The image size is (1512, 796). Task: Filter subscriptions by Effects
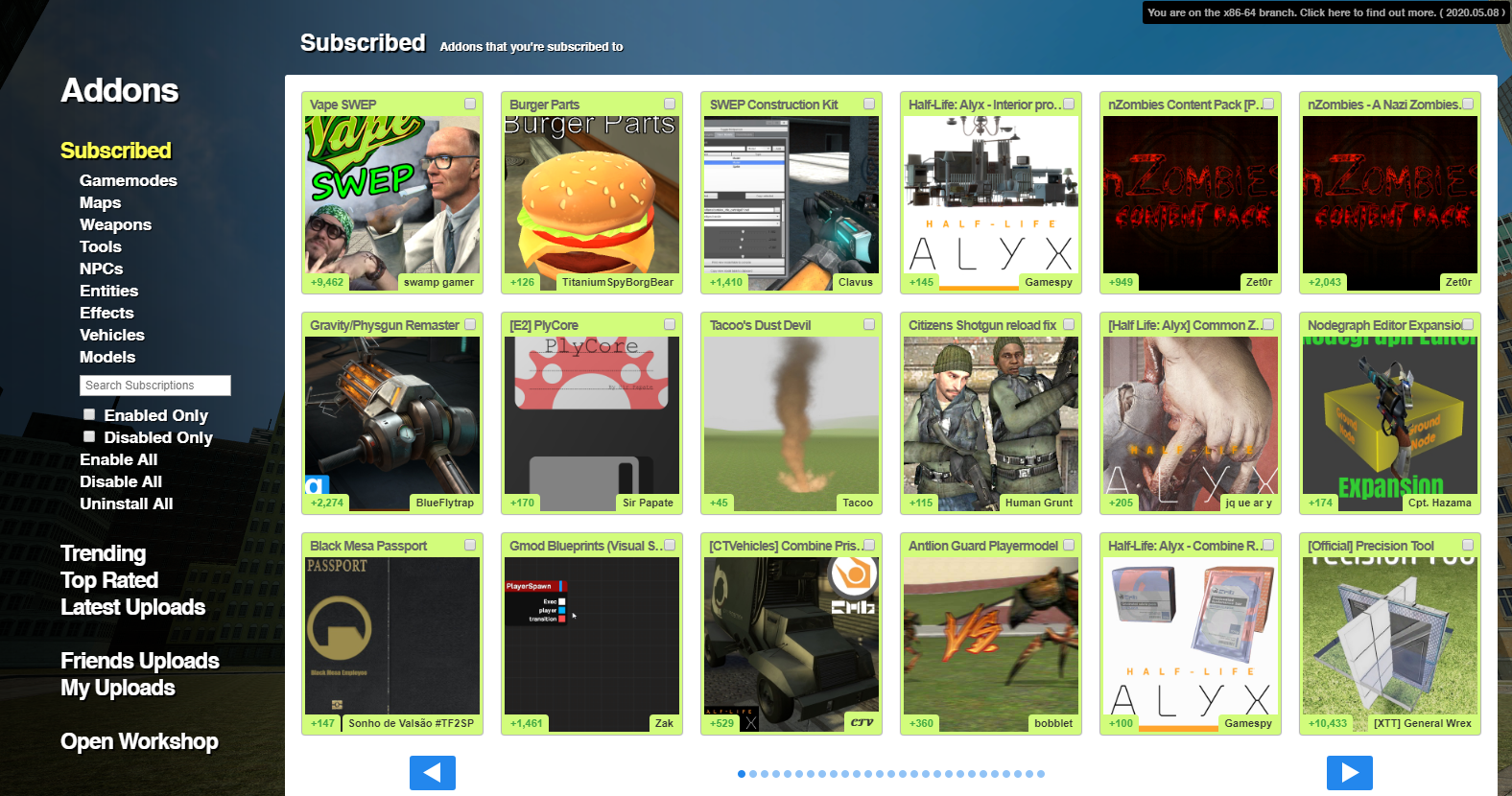coord(107,313)
